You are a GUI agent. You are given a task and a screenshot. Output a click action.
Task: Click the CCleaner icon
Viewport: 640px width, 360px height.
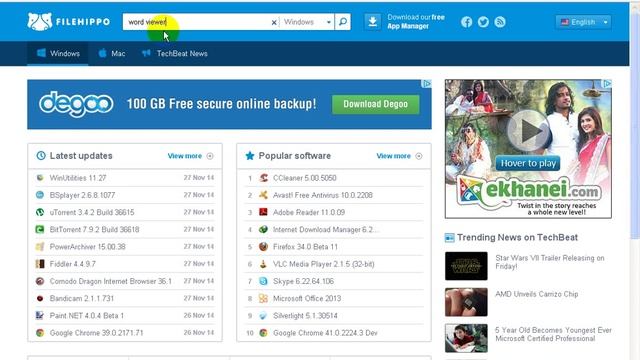264,178
